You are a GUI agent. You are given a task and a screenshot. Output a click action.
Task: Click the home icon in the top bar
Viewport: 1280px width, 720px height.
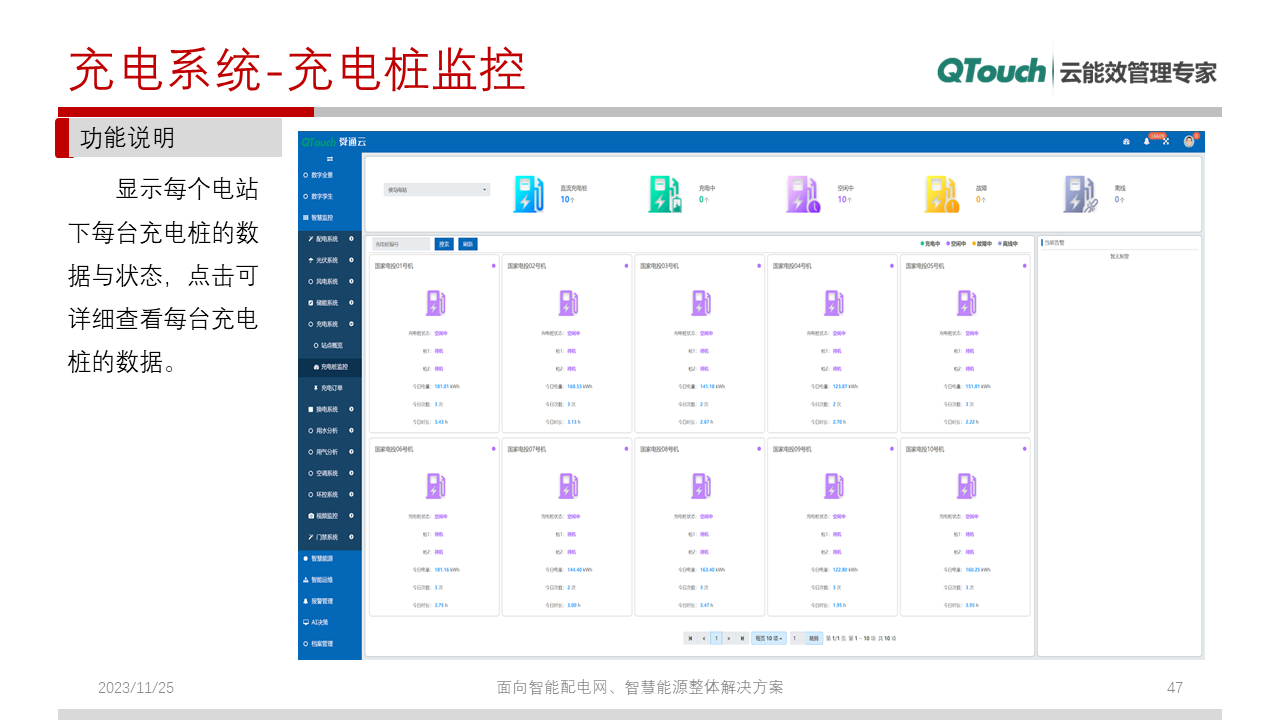click(1126, 142)
